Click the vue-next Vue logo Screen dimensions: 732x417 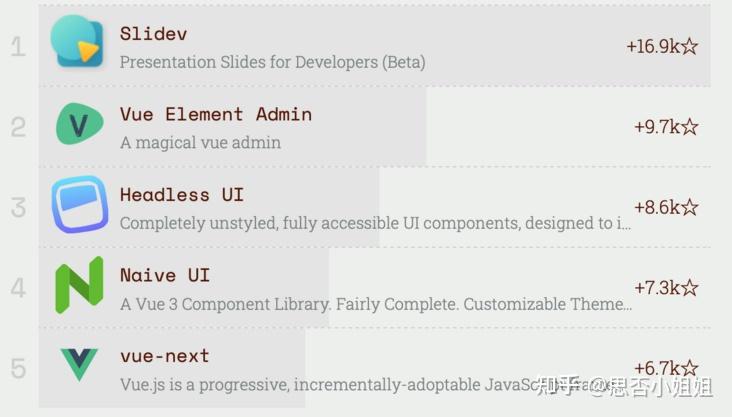(x=79, y=364)
